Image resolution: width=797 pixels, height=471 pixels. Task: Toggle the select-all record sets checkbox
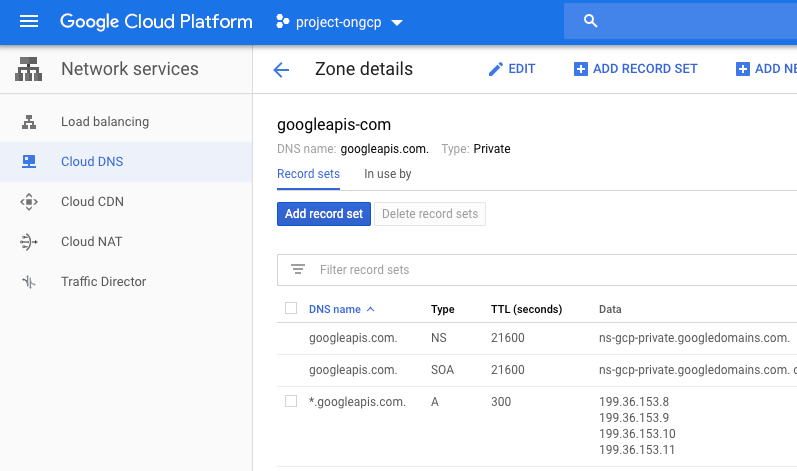(x=291, y=309)
